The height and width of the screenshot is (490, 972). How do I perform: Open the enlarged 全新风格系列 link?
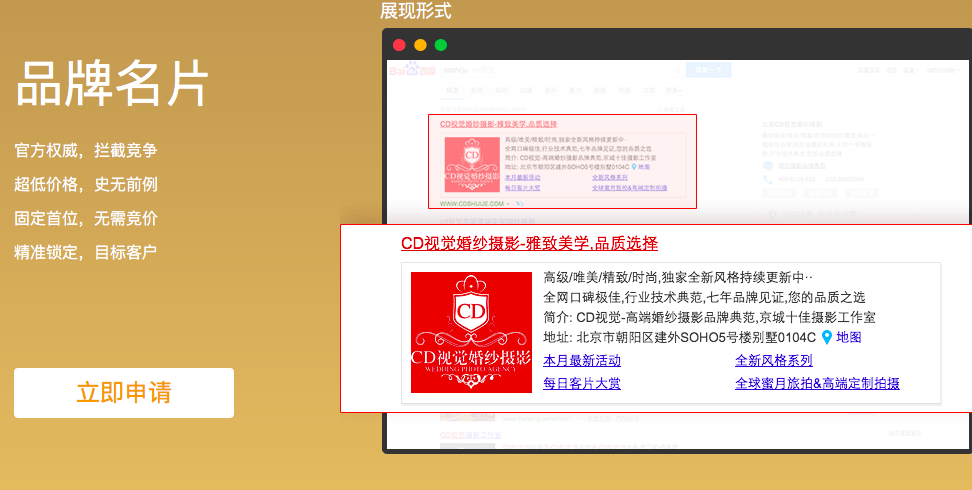(773, 360)
